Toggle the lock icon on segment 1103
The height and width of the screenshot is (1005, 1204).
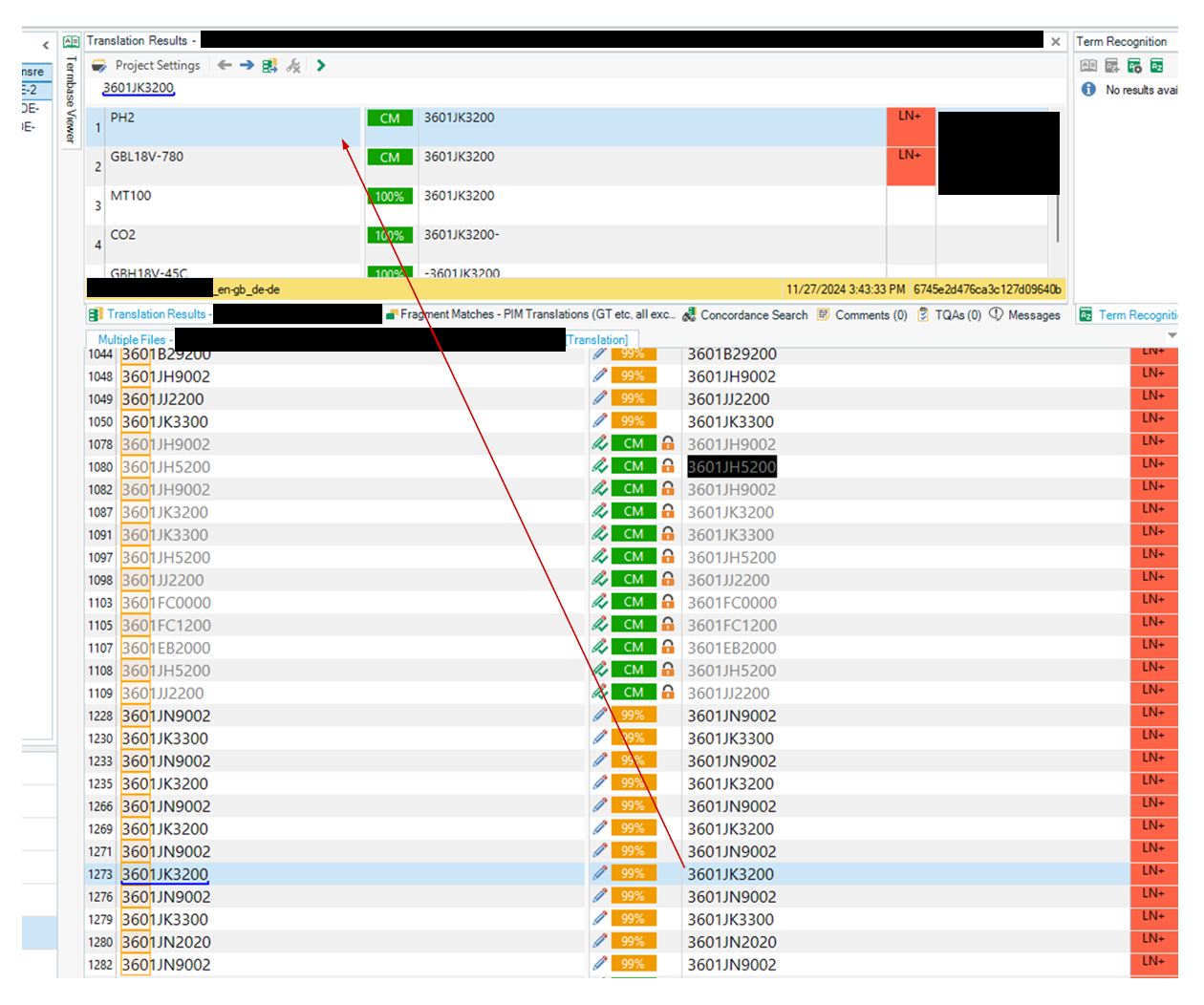[668, 602]
